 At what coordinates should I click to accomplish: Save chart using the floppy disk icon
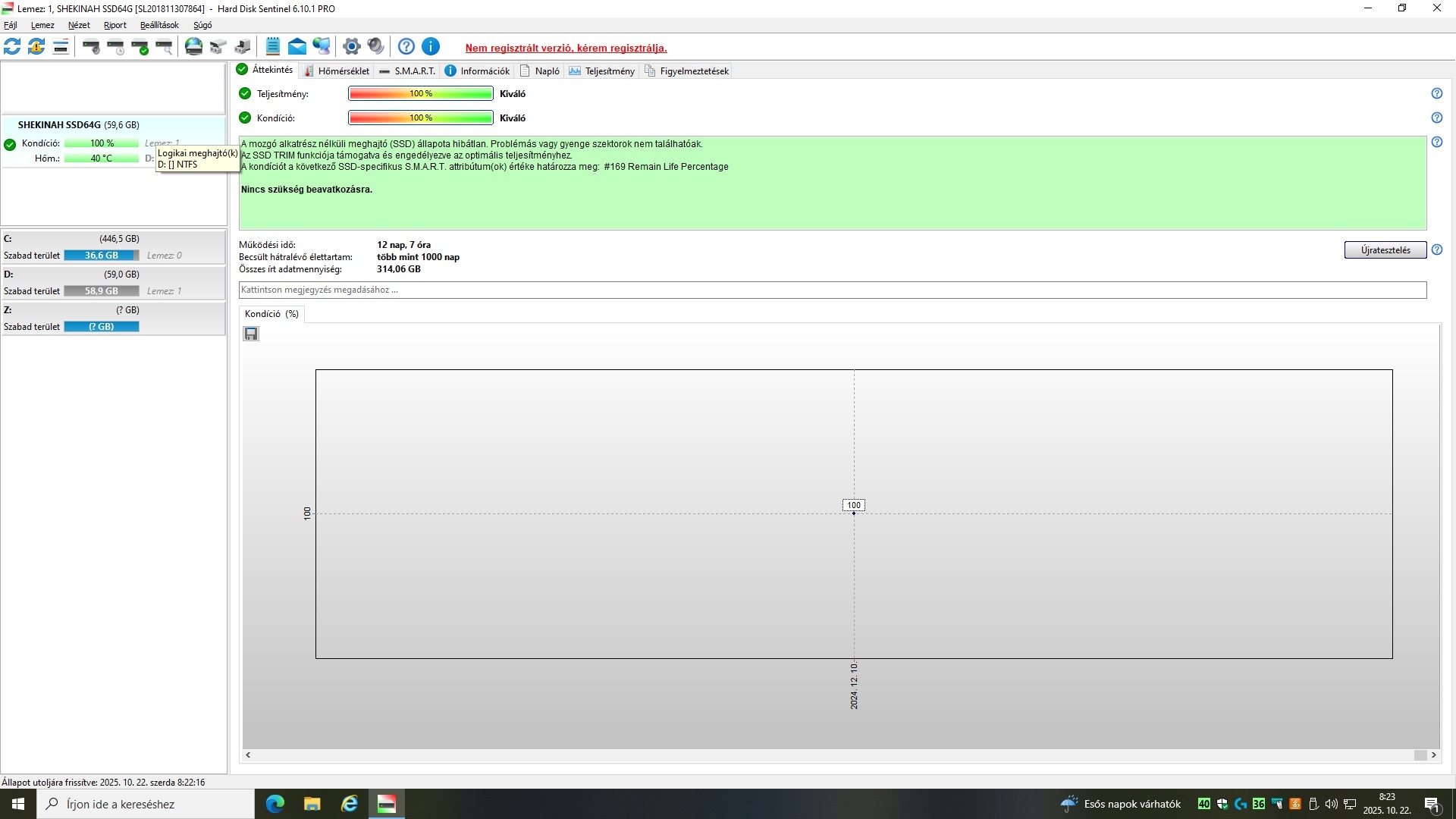click(251, 334)
